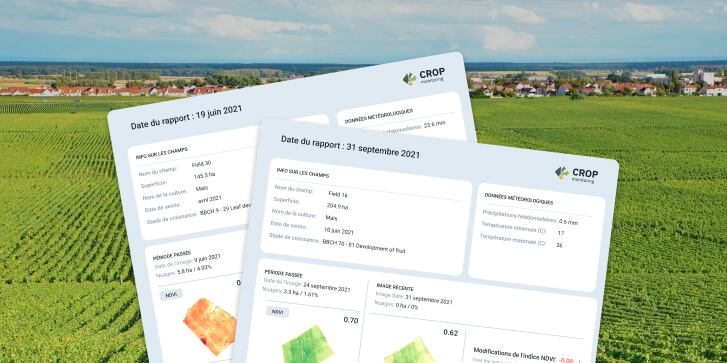Select the NDVI badge on the front report
The width and height of the screenshot is (727, 363).
coord(277,312)
